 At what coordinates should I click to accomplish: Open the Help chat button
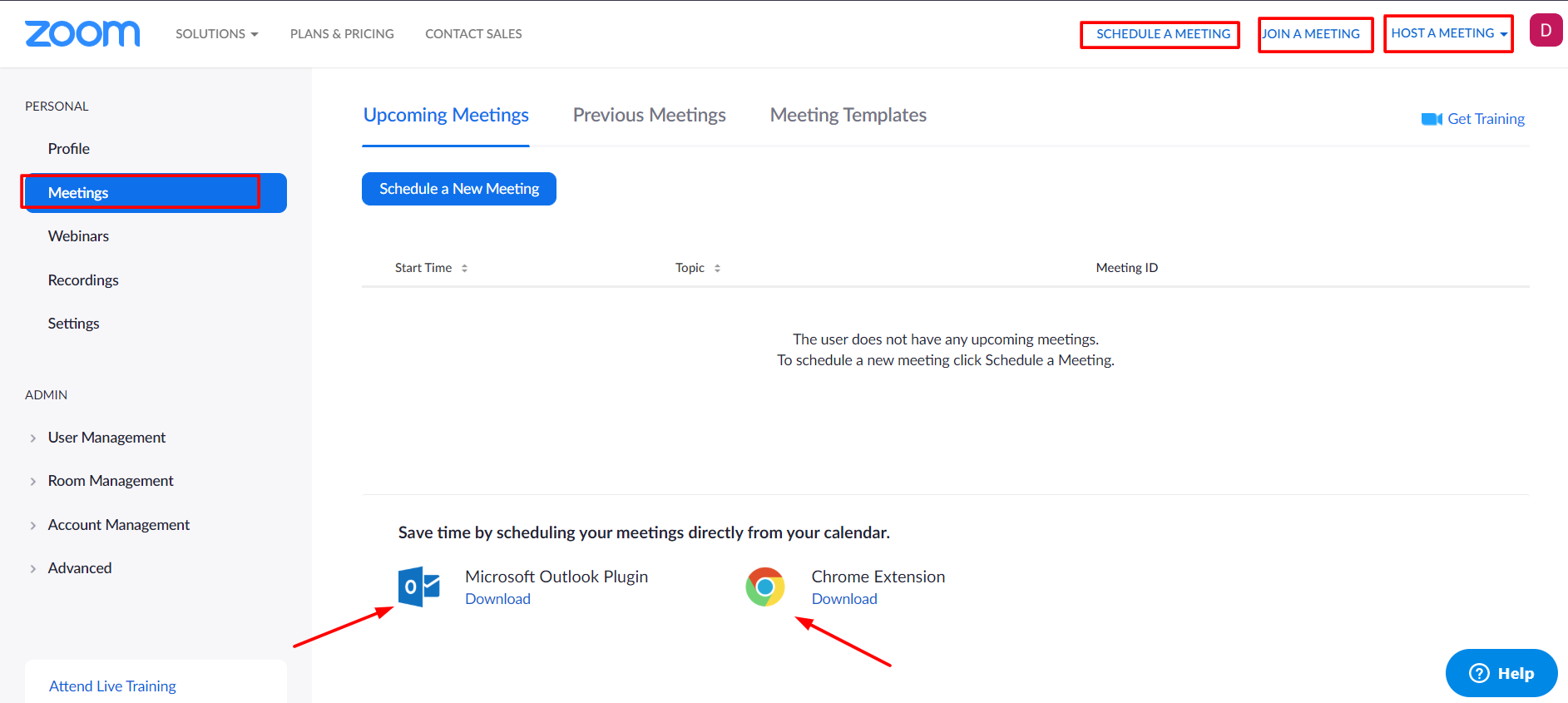[1501, 673]
